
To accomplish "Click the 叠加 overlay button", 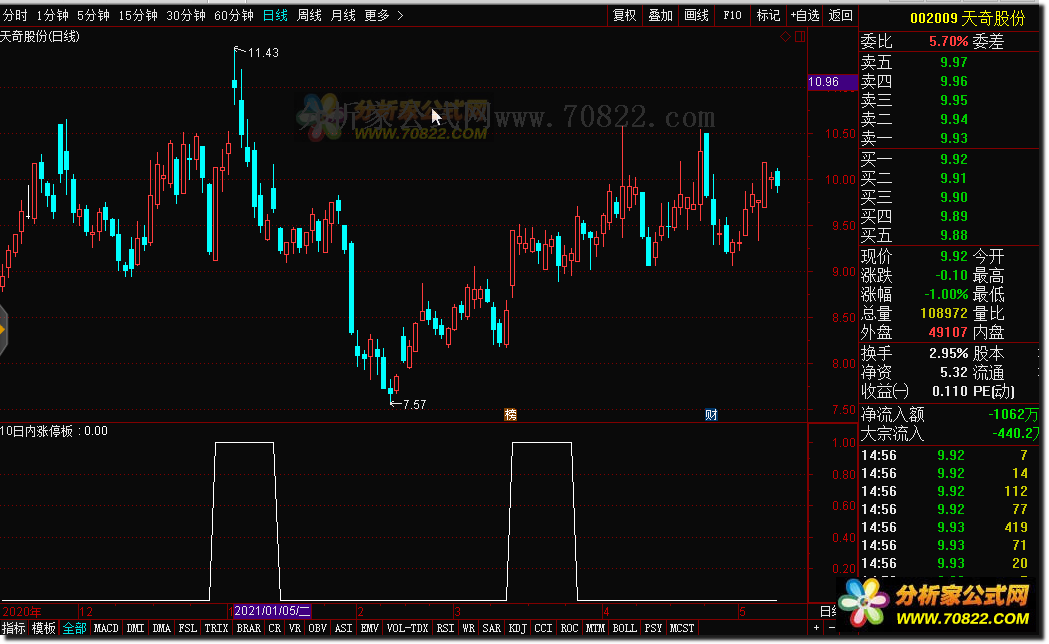I will tap(660, 15).
